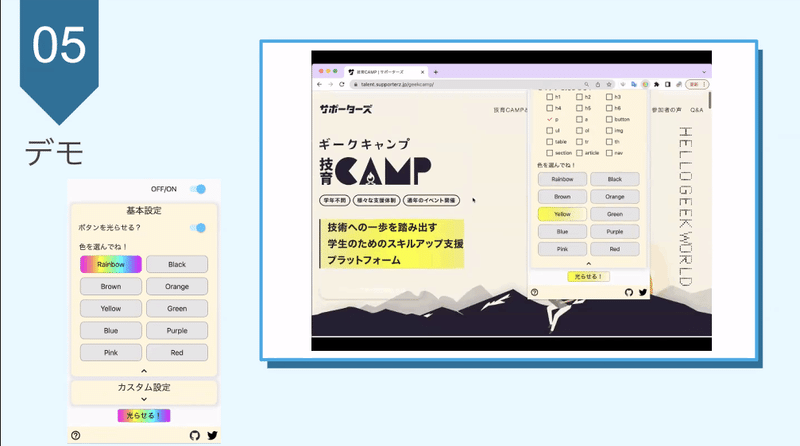800x446 pixels.
Task: Open the tab list dropdown chevron
Action: pos(704,72)
